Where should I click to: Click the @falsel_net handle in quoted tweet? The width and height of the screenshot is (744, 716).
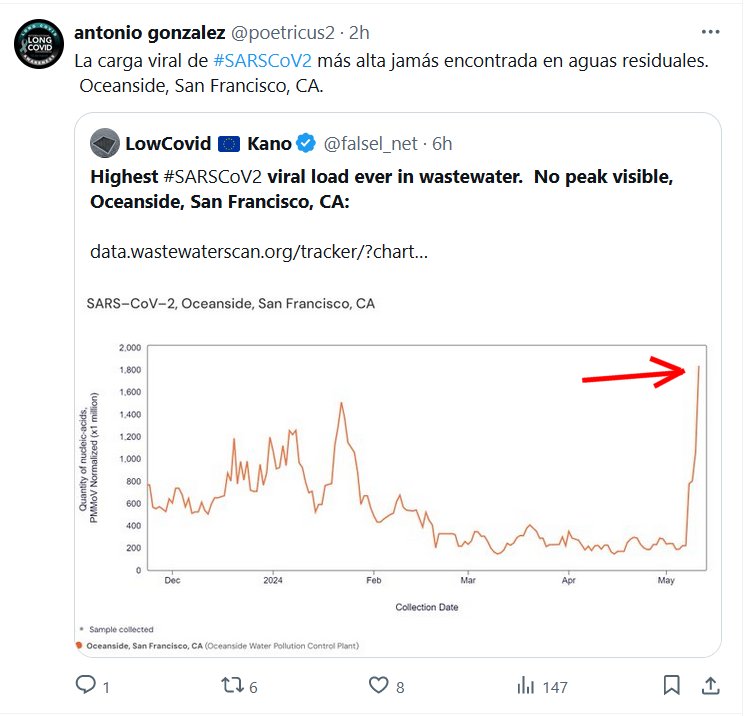370,143
